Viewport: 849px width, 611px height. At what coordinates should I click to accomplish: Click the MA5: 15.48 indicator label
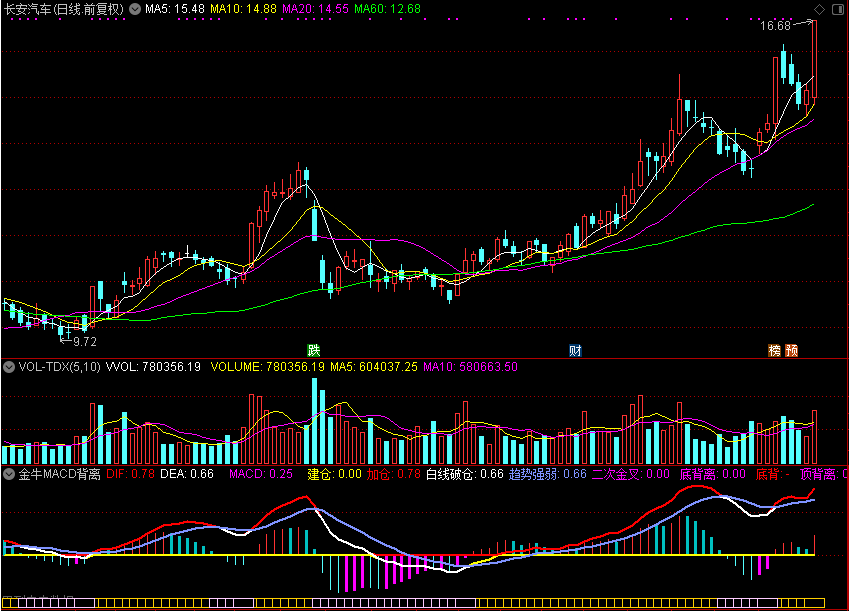click(175, 9)
